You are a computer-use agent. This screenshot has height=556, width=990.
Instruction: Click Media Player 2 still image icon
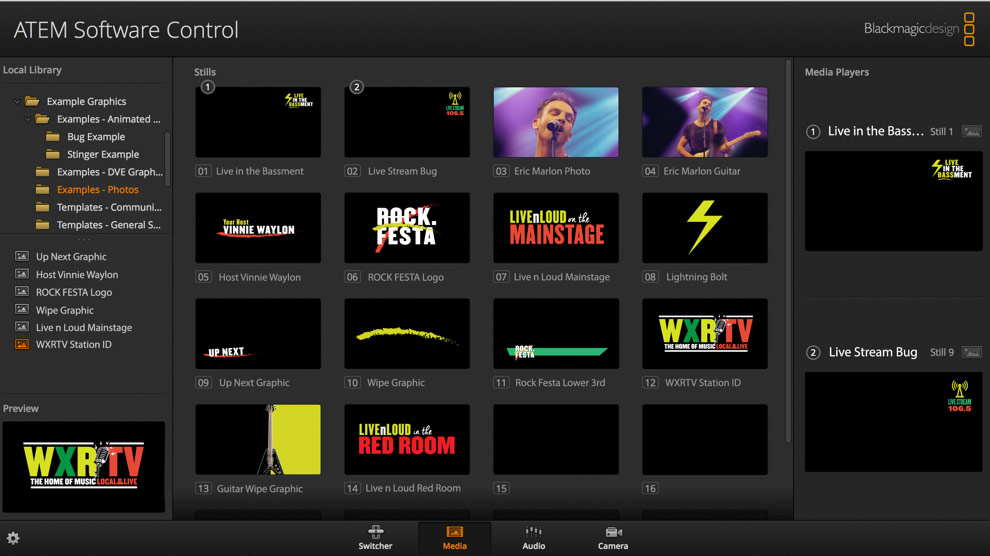[971, 352]
